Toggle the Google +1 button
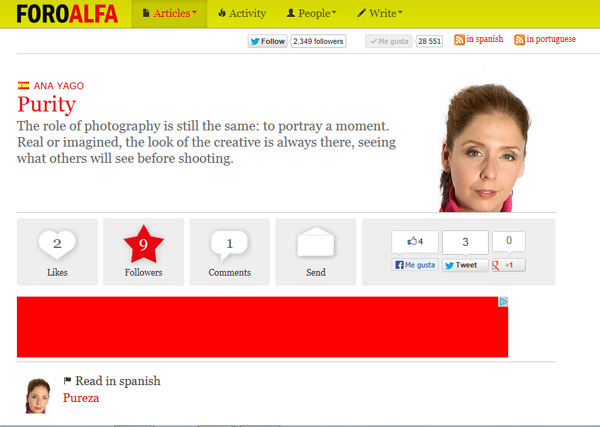 pyautogui.click(x=509, y=265)
